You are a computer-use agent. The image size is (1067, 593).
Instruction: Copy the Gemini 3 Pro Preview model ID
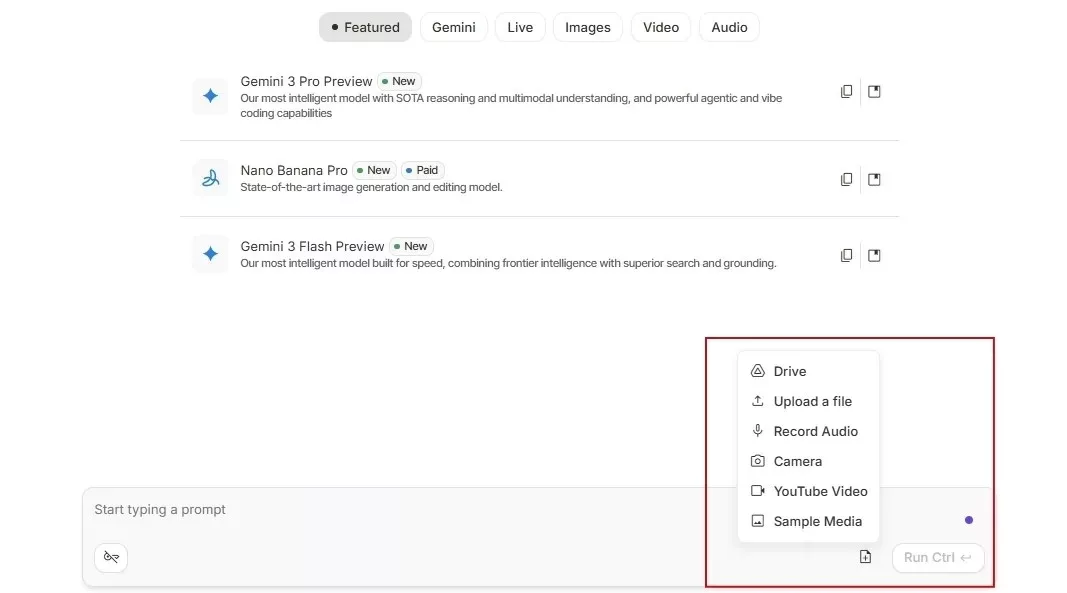point(846,91)
